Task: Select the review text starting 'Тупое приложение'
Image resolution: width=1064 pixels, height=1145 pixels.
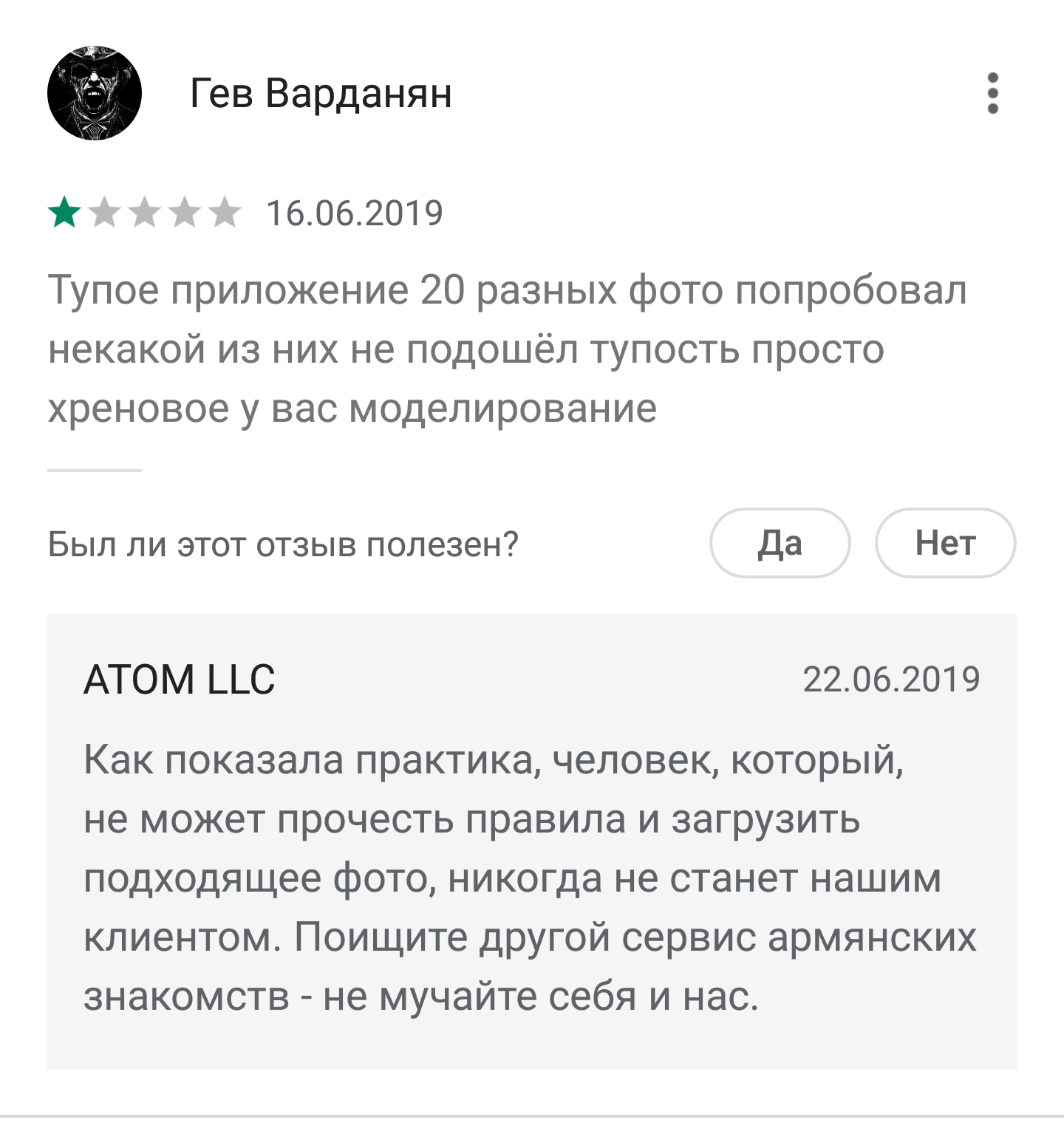Action: click(507, 349)
